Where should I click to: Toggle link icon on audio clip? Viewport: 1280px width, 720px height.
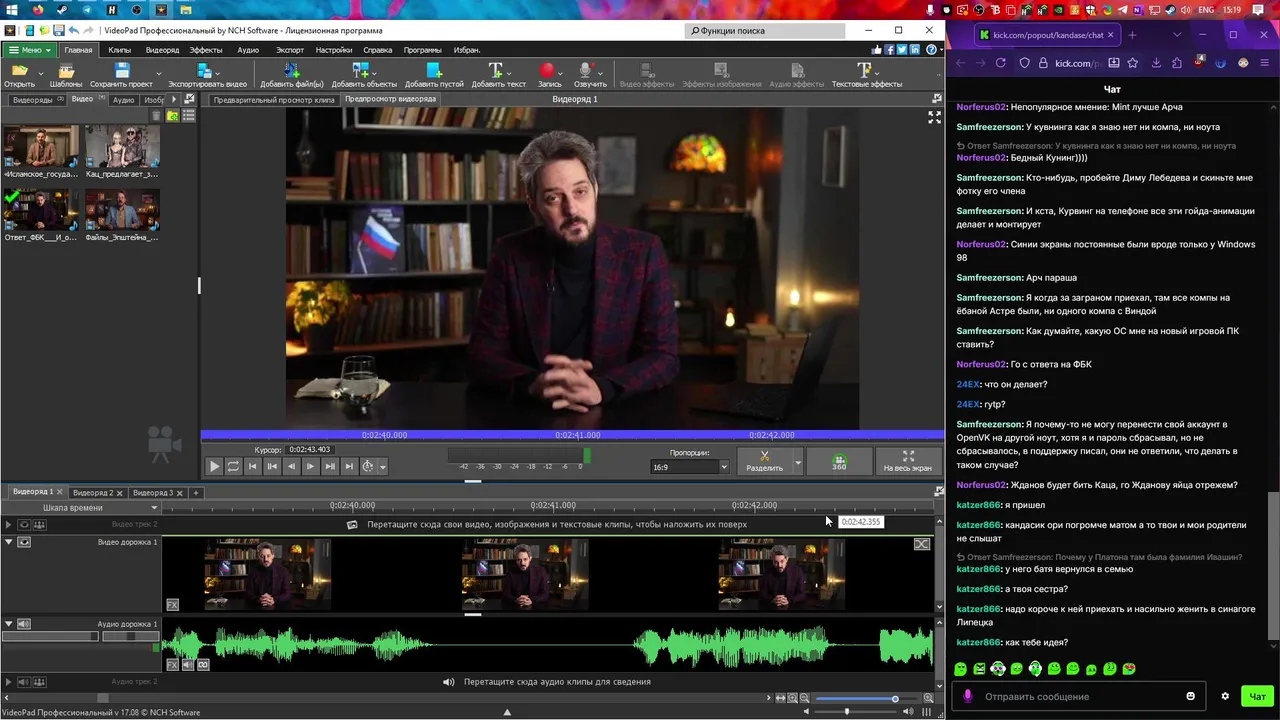(x=203, y=665)
